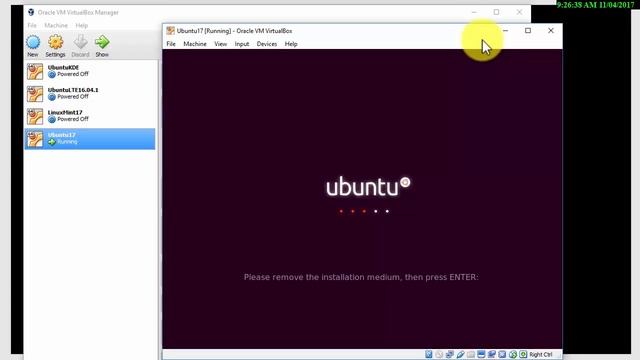Click inside the Ubuntu boot screen logo
Screen dimensions: 640x360
(x=368, y=187)
